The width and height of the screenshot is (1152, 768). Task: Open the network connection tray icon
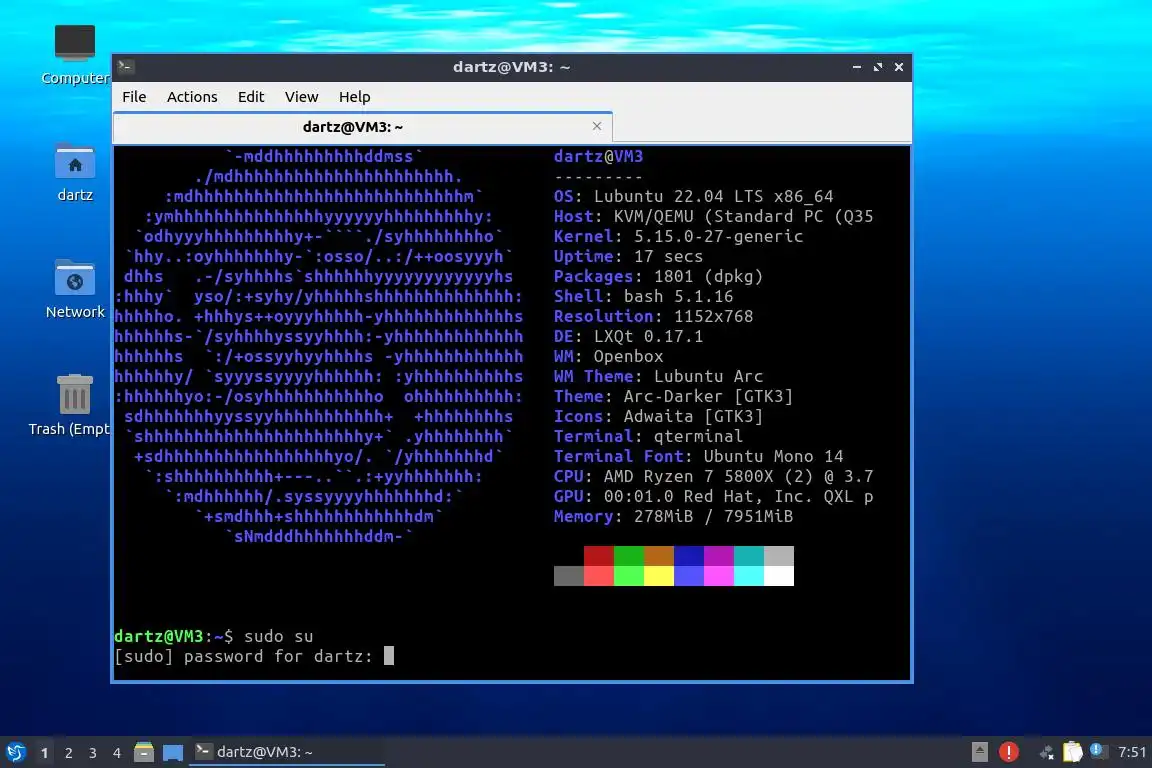click(x=1046, y=752)
